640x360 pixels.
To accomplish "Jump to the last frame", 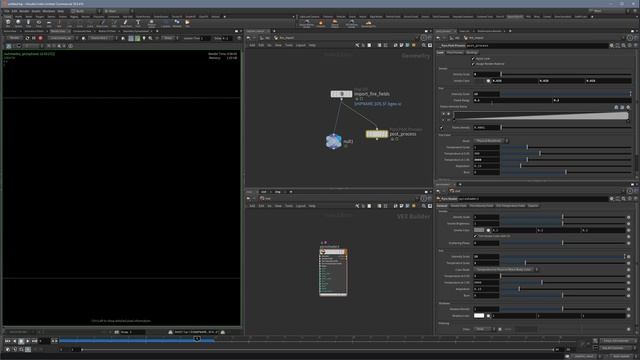I will (35, 341).
